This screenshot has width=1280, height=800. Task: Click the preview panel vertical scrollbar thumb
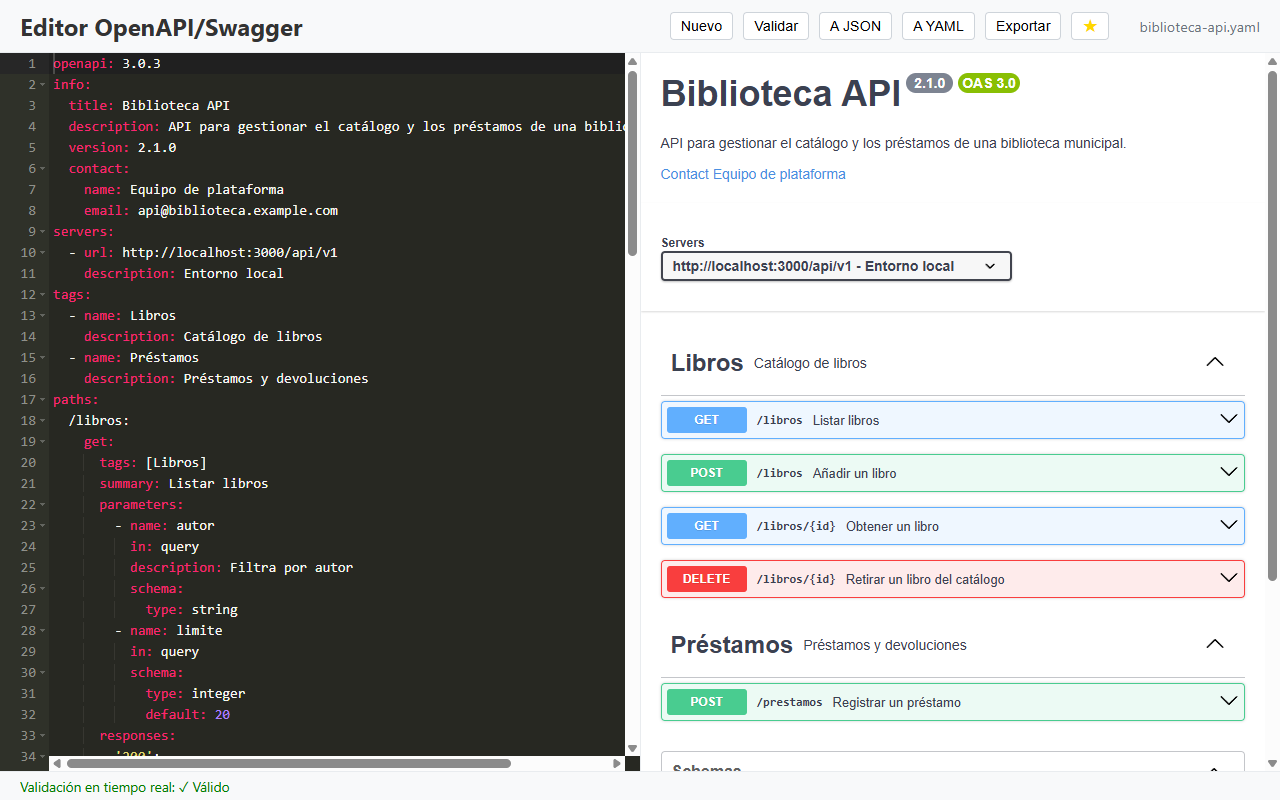point(1272,325)
